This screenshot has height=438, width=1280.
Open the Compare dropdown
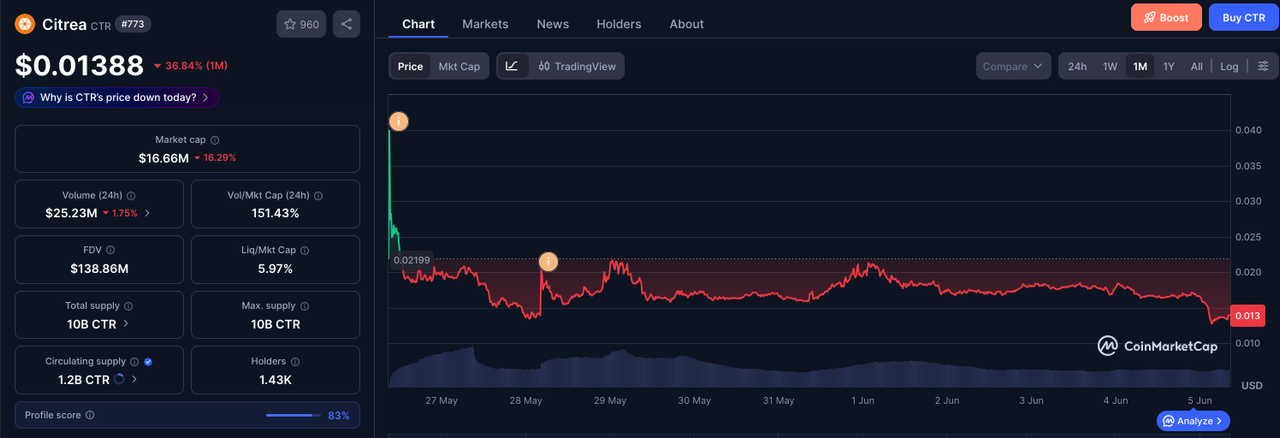[x=1013, y=66]
